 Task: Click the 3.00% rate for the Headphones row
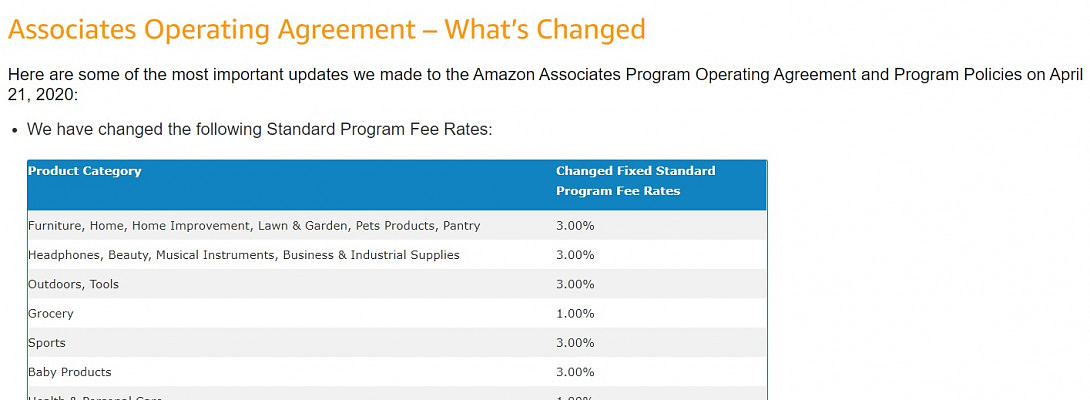[575, 255]
